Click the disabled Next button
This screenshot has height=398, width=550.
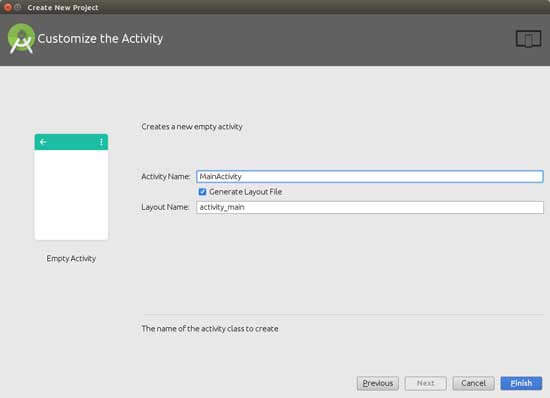pos(425,383)
